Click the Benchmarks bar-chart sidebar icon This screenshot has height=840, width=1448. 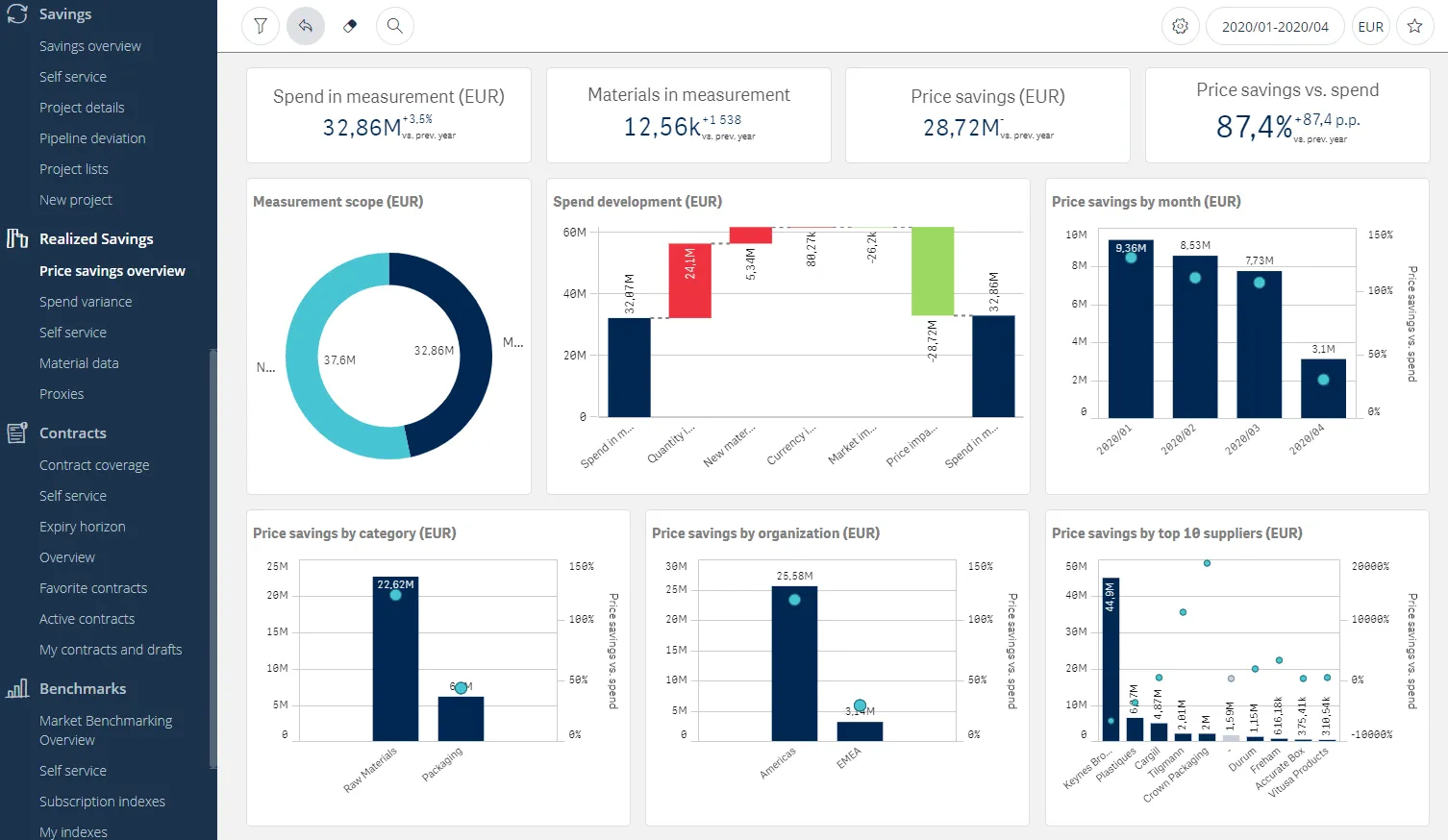pyautogui.click(x=17, y=688)
